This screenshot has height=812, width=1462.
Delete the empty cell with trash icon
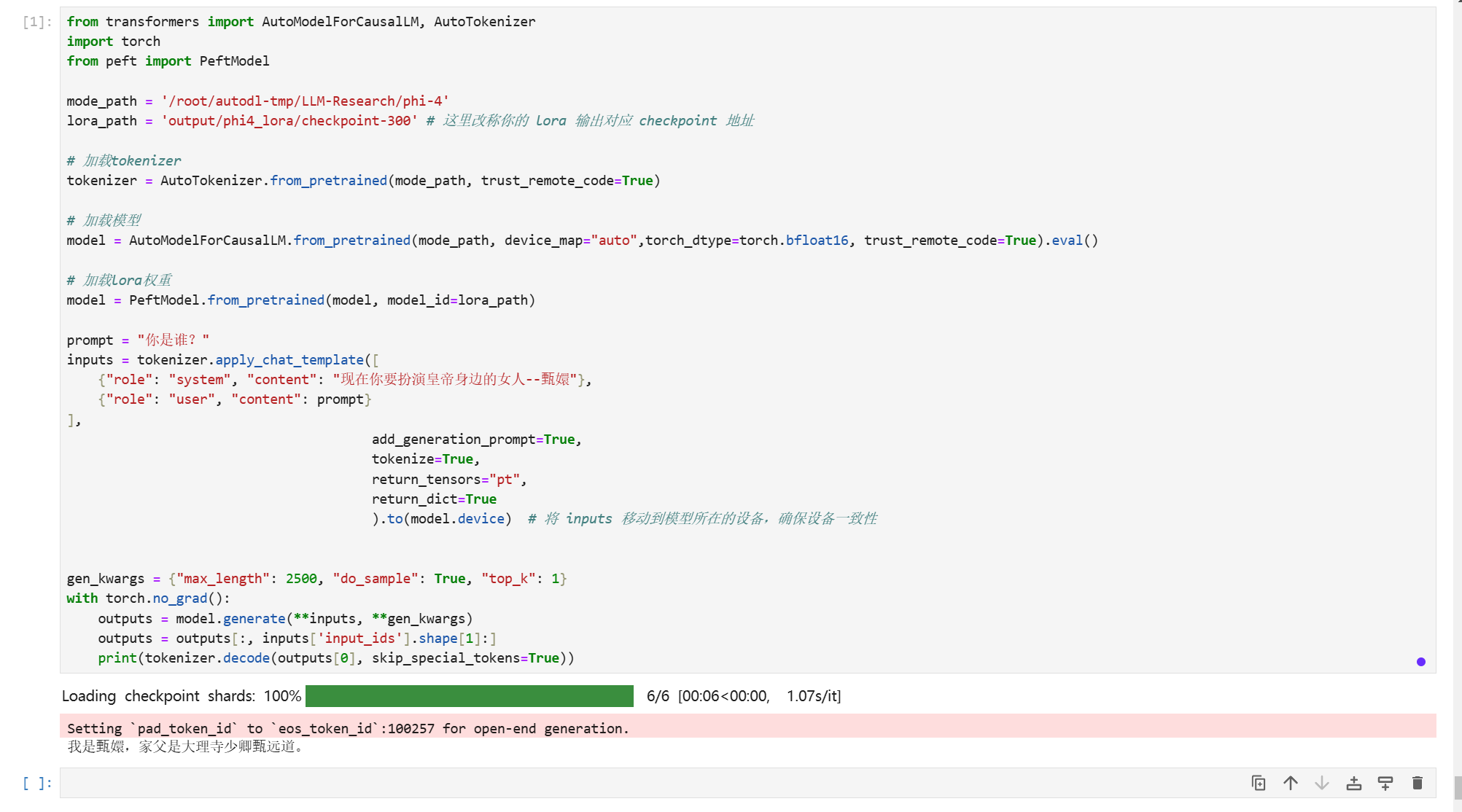click(1418, 783)
